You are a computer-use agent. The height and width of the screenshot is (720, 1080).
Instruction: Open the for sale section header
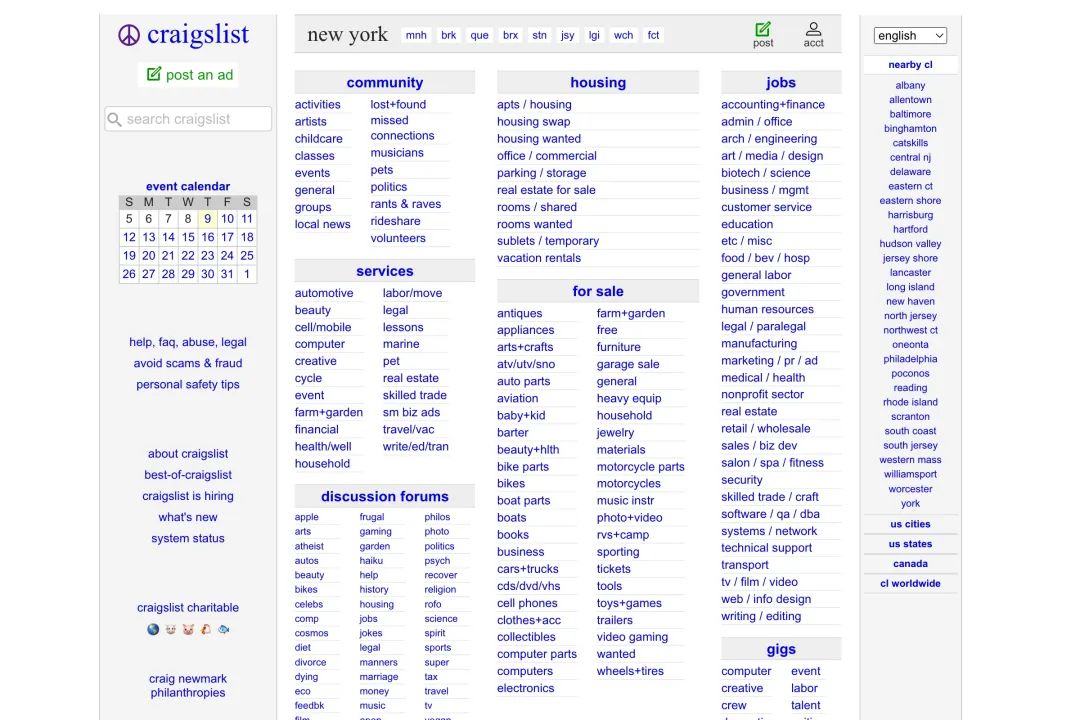(598, 291)
